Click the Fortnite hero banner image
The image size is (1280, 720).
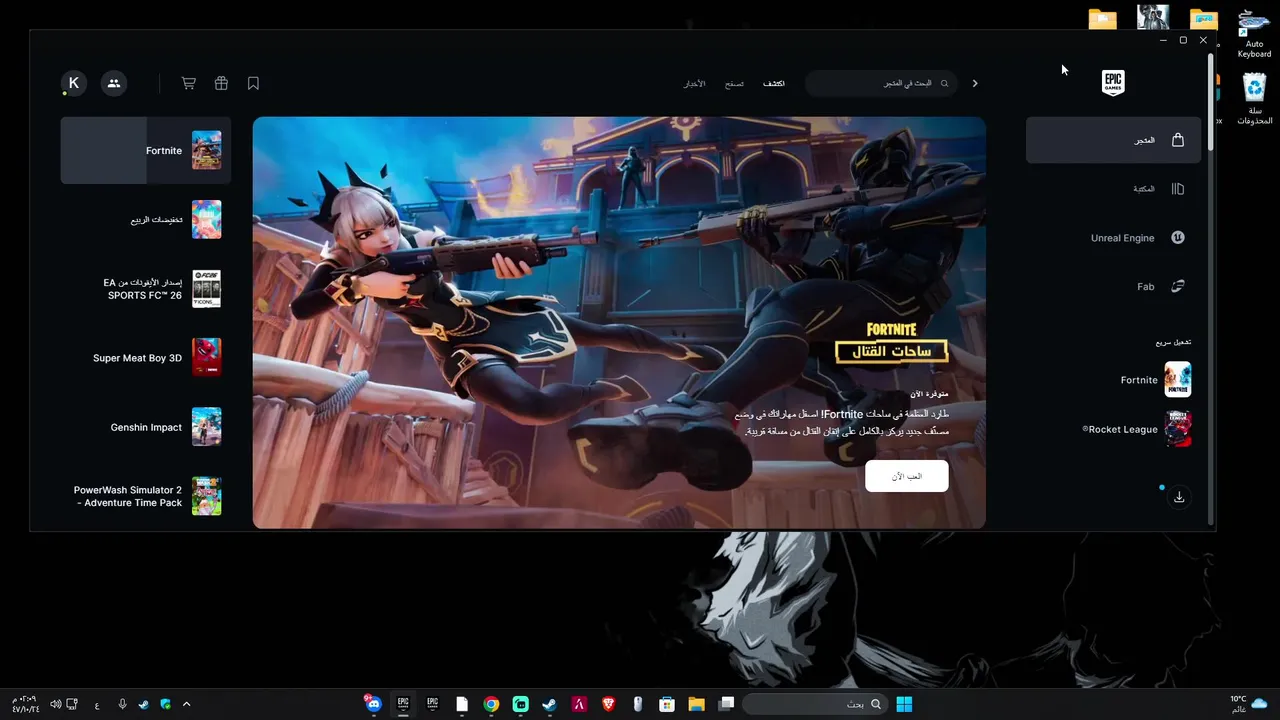pyautogui.click(x=619, y=322)
